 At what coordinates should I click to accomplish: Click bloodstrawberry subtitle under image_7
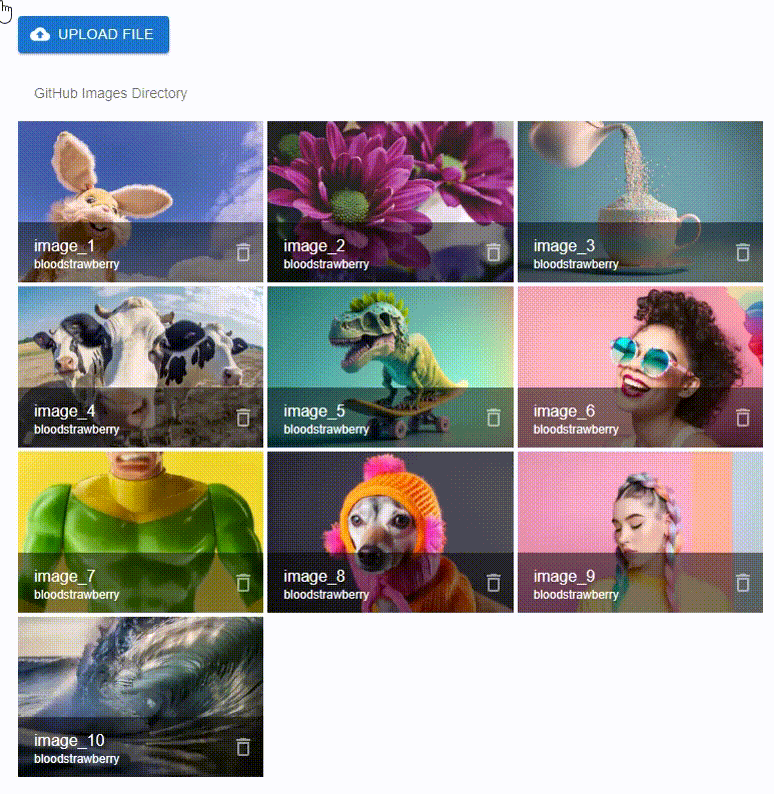click(76, 594)
